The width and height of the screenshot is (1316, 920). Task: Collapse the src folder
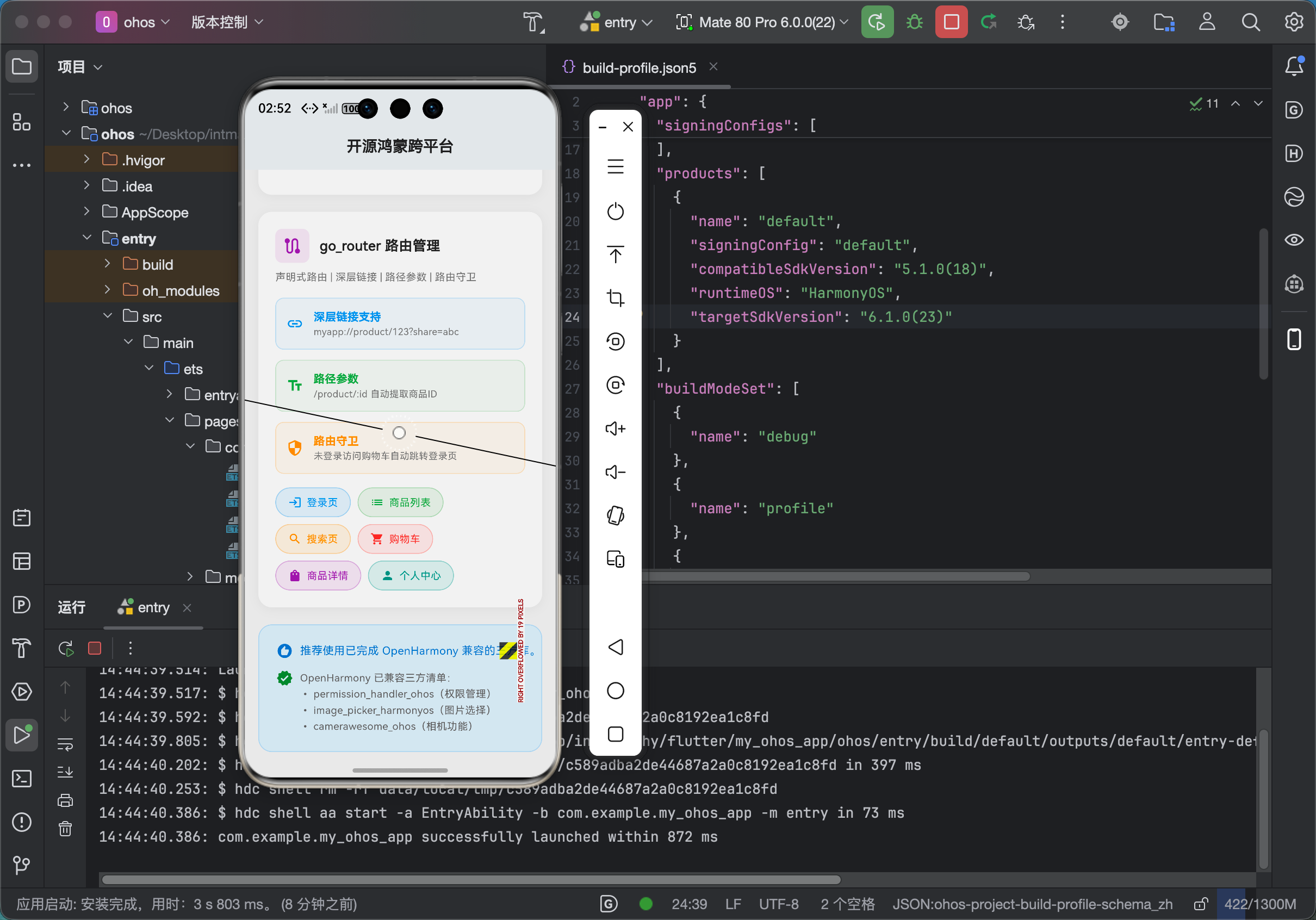[x=108, y=315]
